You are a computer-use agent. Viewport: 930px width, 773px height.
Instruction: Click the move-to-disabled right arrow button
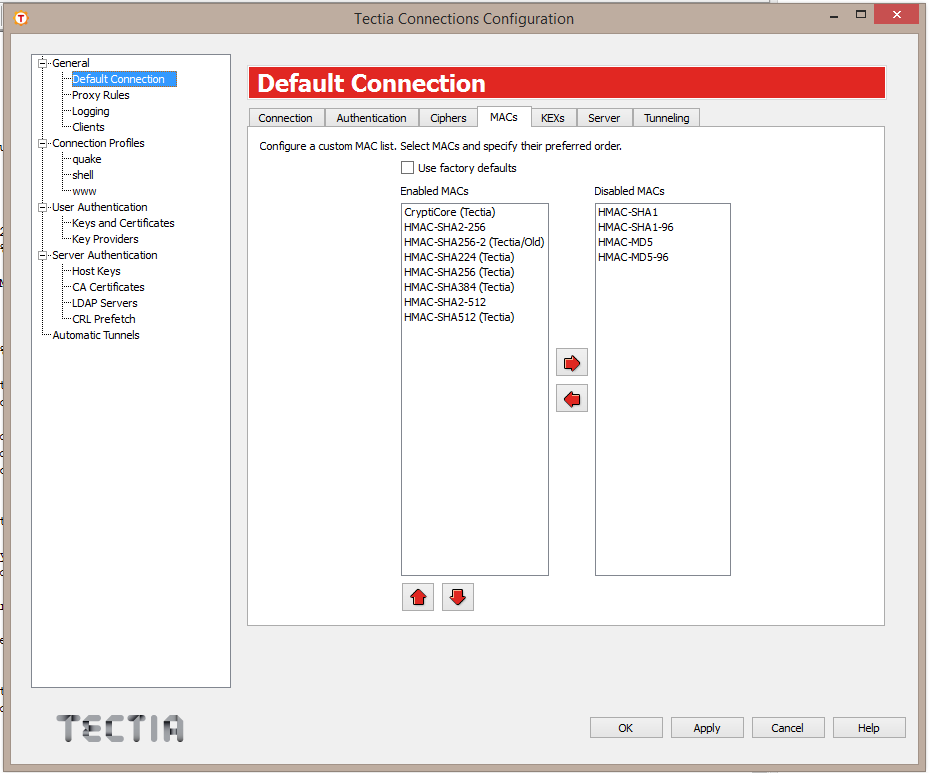coord(572,362)
